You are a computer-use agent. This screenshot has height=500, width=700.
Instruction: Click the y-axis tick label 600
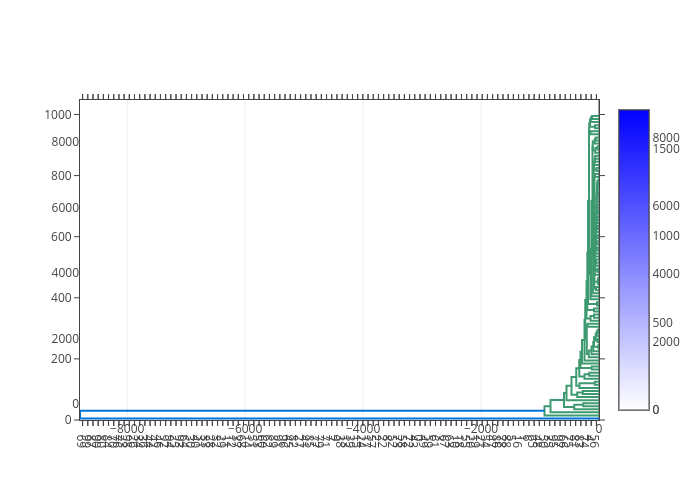61,237
